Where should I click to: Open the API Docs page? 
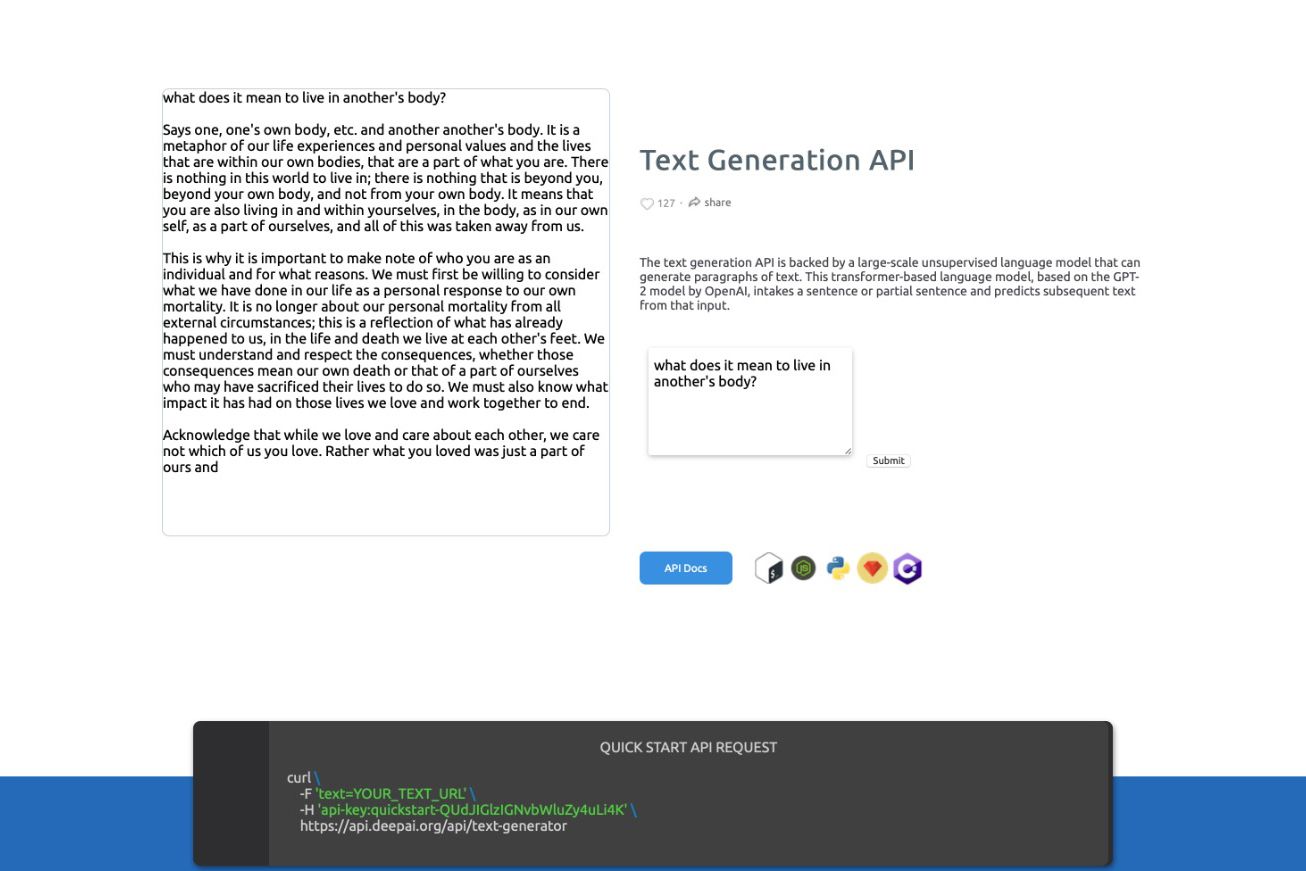pyautogui.click(x=686, y=568)
